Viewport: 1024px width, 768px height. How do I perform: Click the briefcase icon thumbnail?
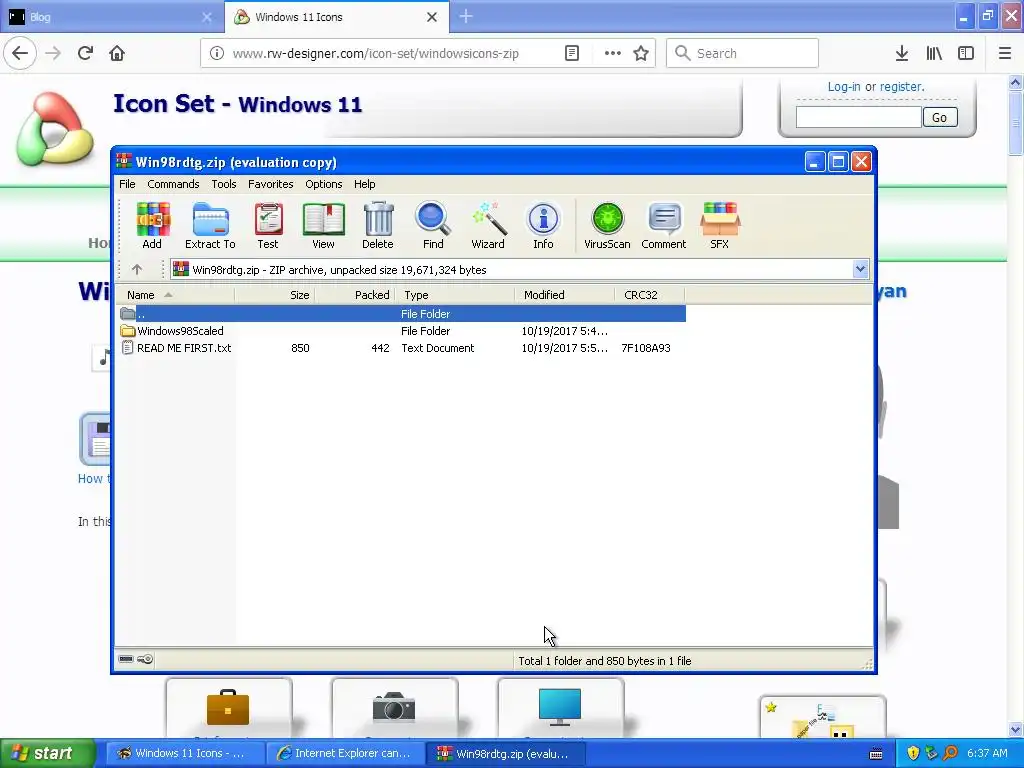point(228,707)
